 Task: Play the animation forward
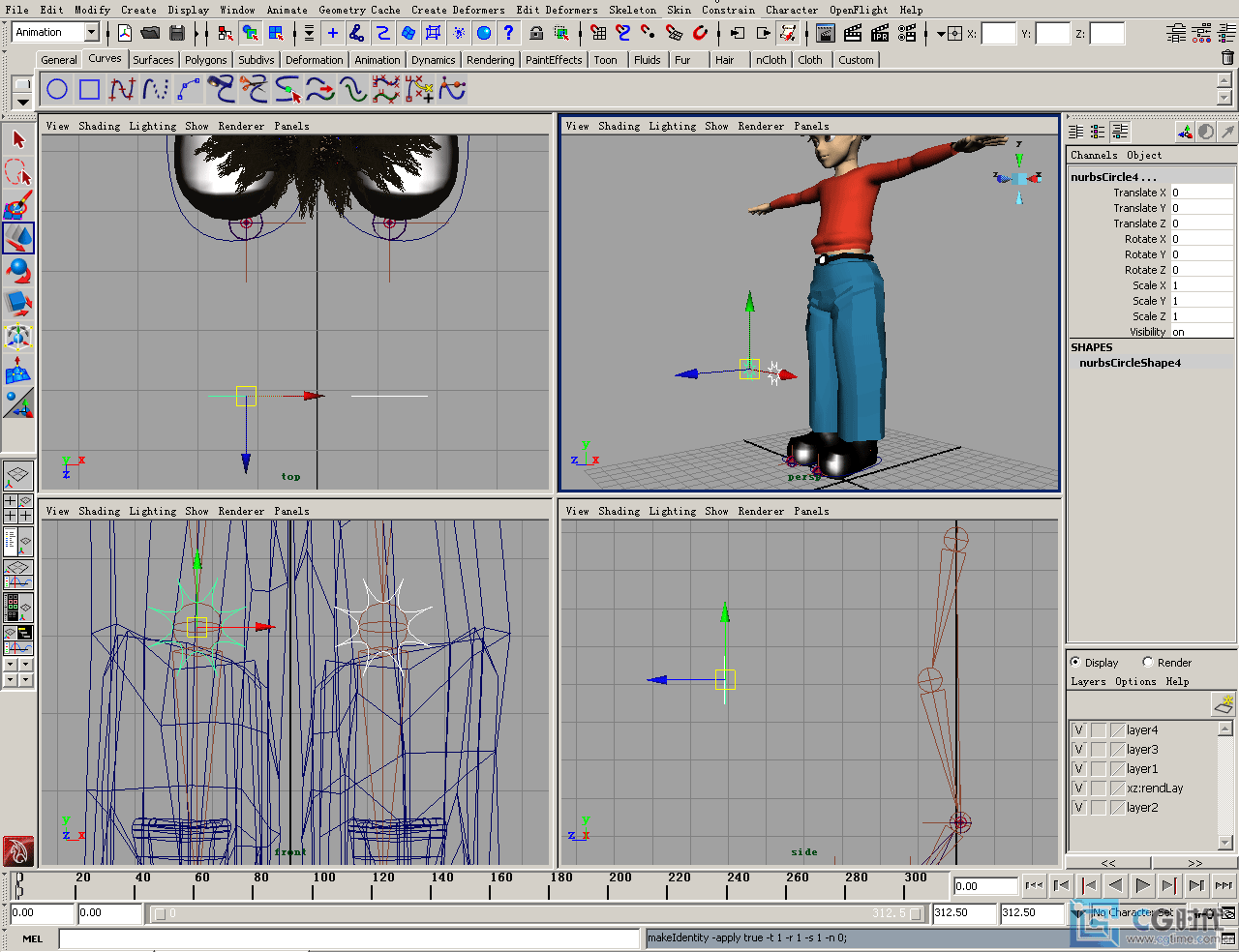tap(1142, 885)
